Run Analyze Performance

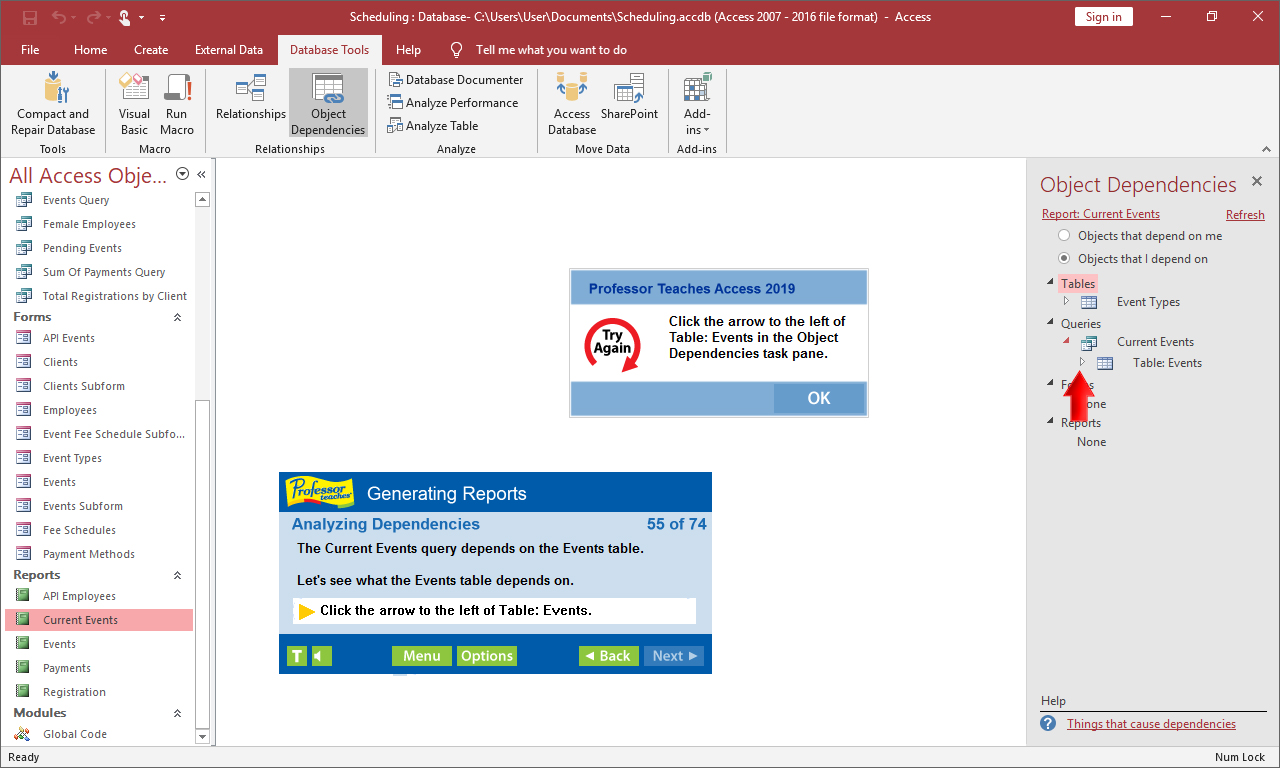coord(453,102)
